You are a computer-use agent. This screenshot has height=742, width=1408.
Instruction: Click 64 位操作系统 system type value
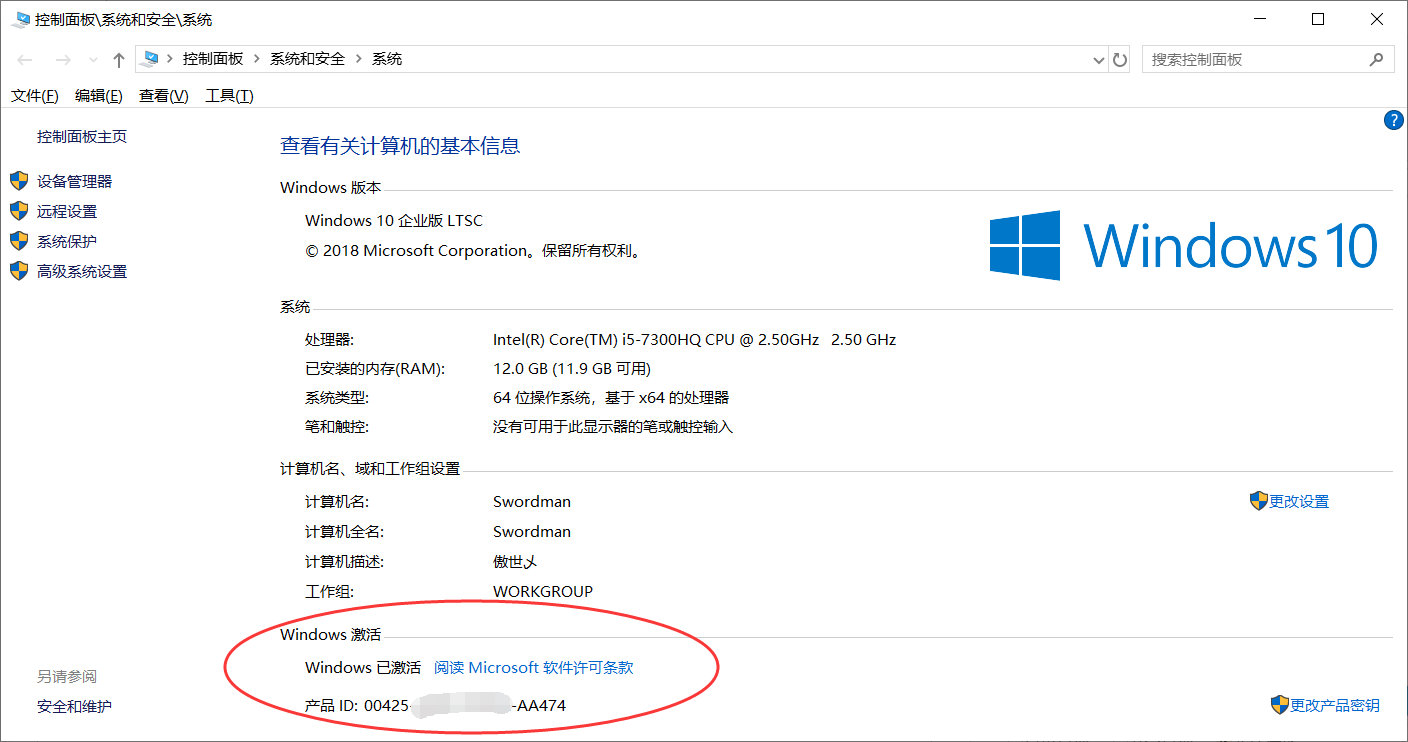(x=611, y=397)
